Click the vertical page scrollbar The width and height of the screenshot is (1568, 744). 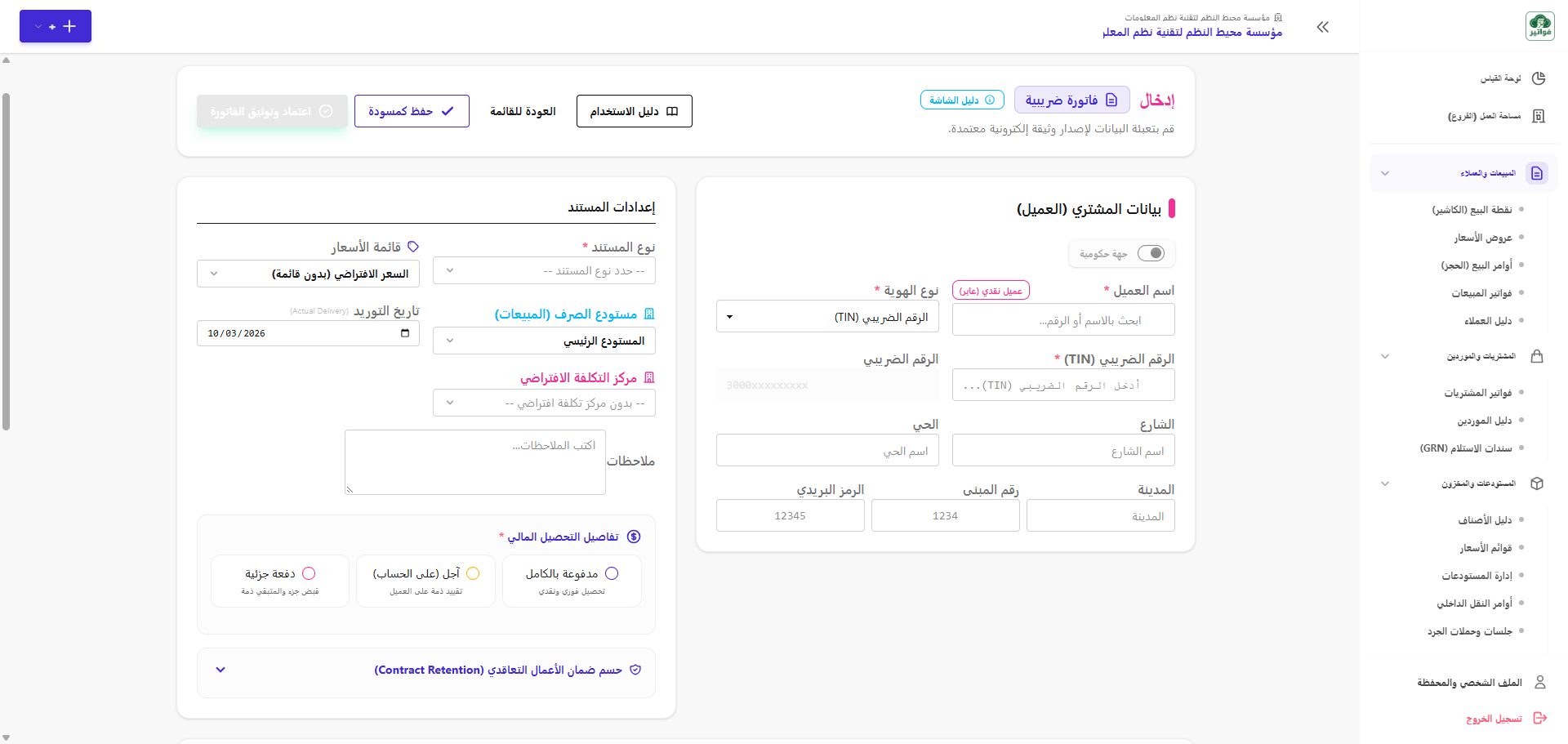(6, 261)
